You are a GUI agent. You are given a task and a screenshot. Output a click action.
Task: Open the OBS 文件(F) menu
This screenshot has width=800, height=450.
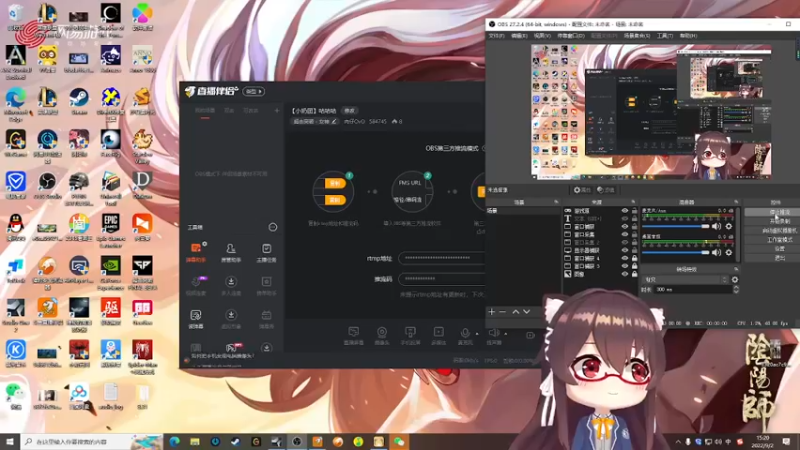pyautogui.click(x=496, y=36)
